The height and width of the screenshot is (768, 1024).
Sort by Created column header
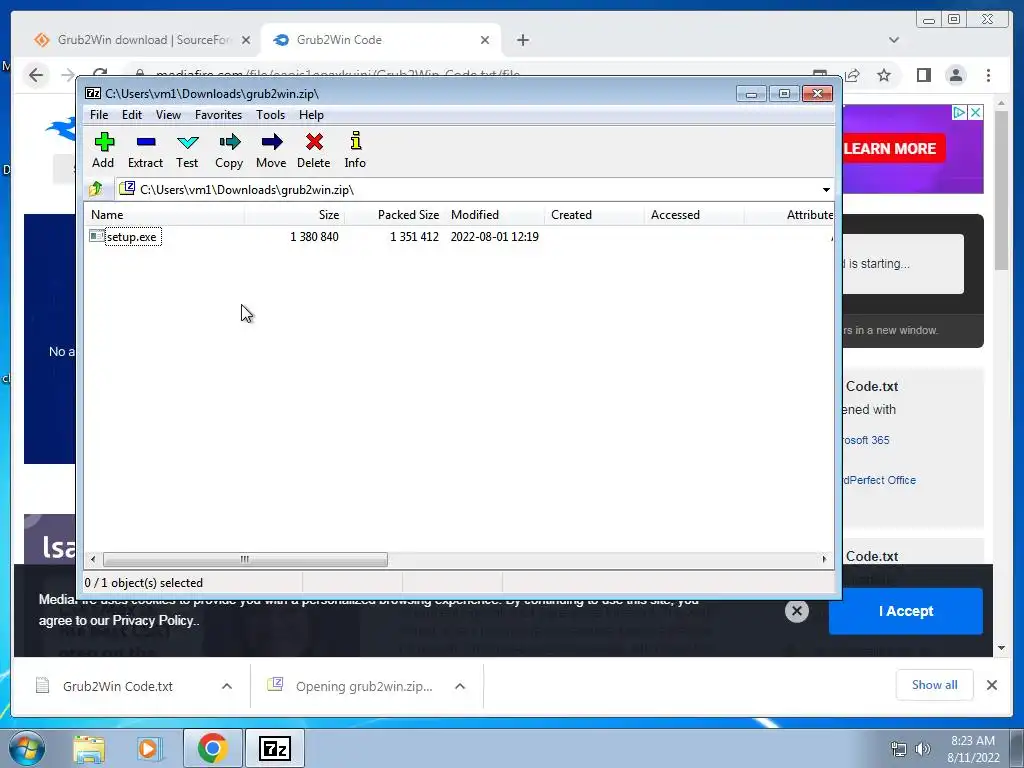coord(594,215)
